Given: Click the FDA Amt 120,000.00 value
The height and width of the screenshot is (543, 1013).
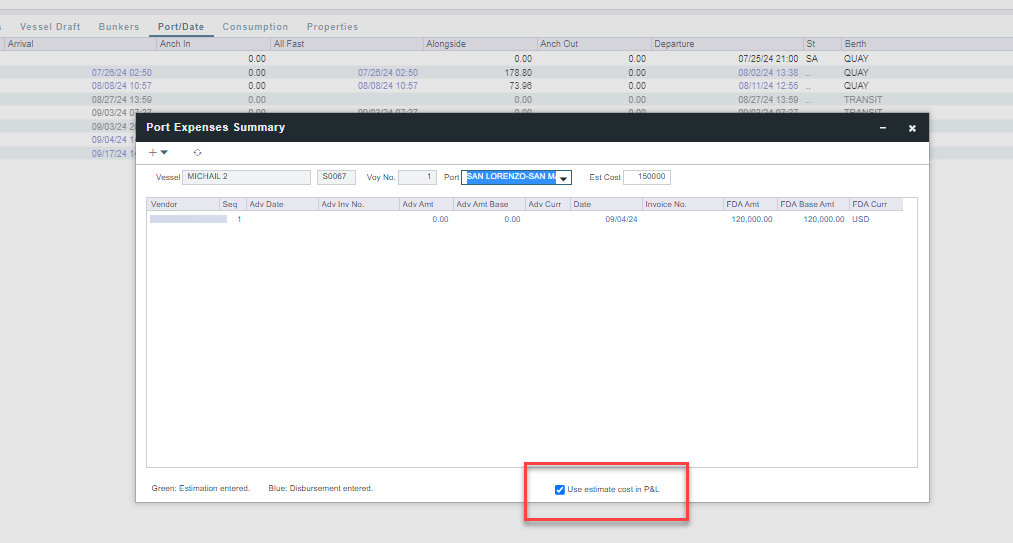Looking at the screenshot, I should [751, 219].
